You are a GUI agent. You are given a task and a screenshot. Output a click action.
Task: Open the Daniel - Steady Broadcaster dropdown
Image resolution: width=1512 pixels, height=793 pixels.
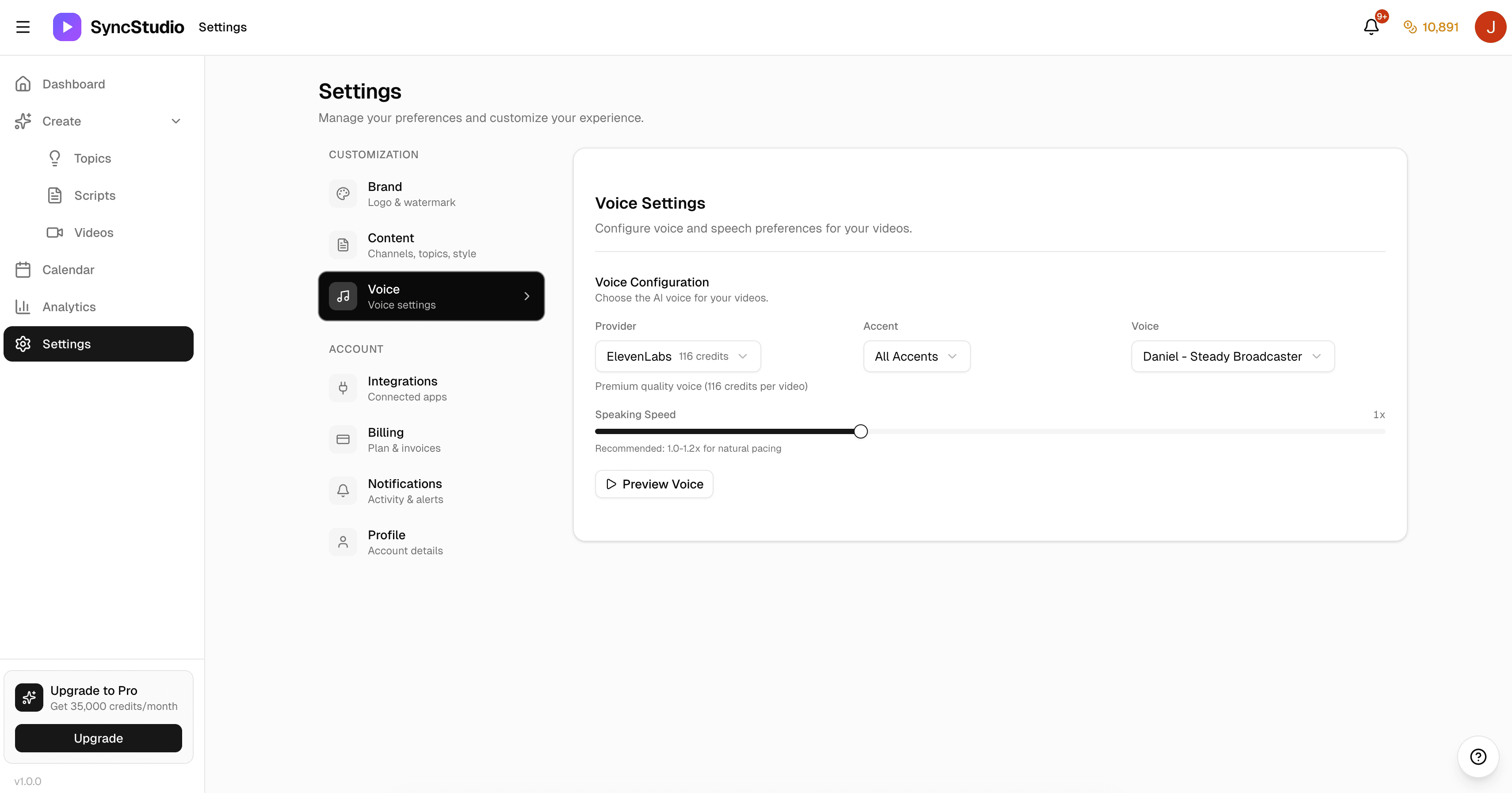coord(1232,356)
